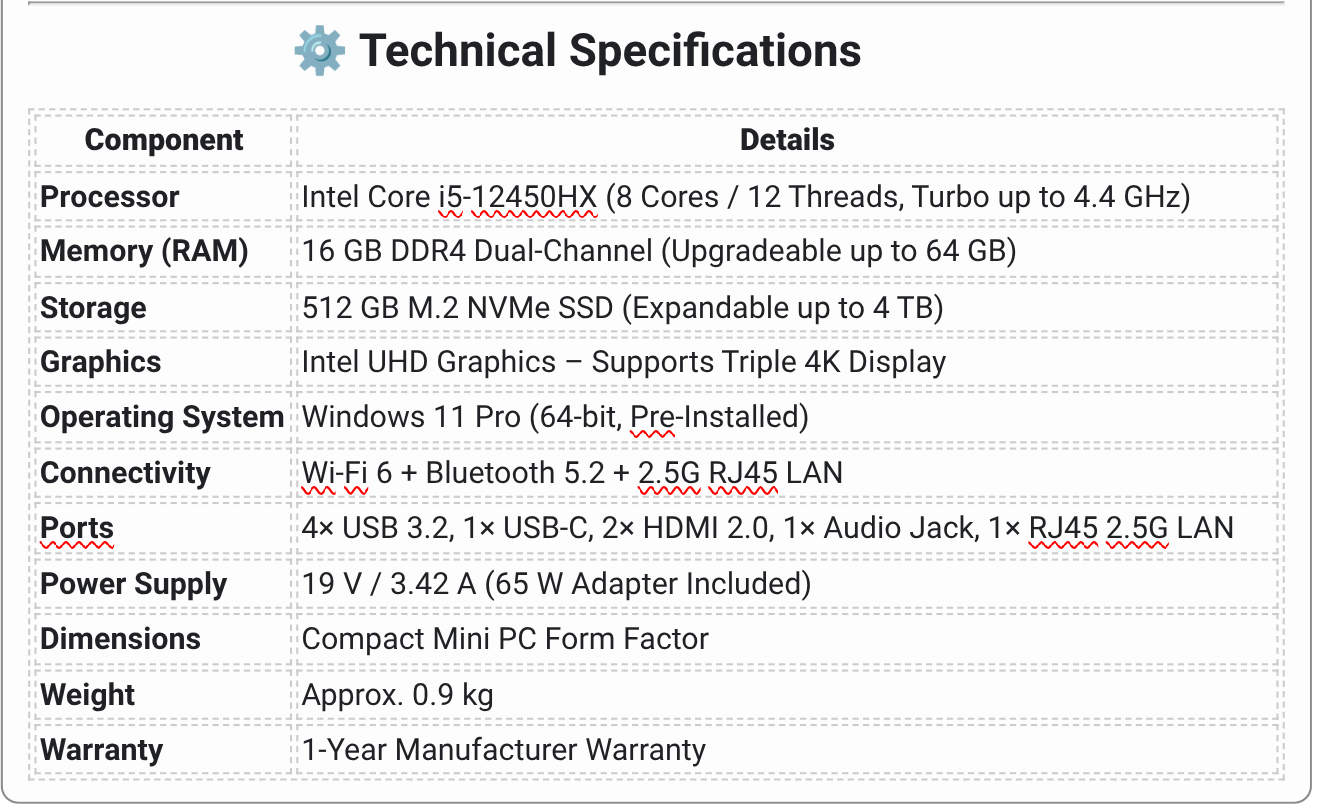This screenshot has width=1320, height=804.
Task: Click the 512 GB M.2 NVMe SSD cell
Action: [457, 308]
